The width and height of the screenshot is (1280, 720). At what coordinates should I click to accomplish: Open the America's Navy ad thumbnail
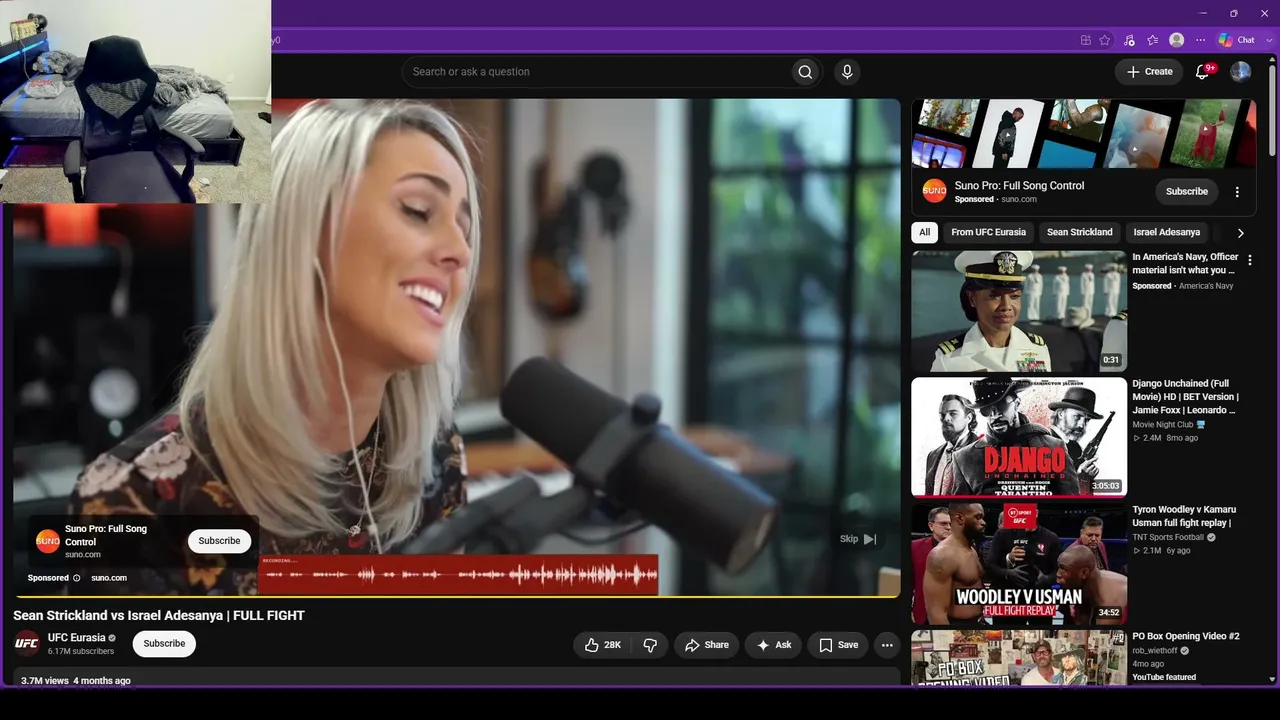coord(1019,311)
